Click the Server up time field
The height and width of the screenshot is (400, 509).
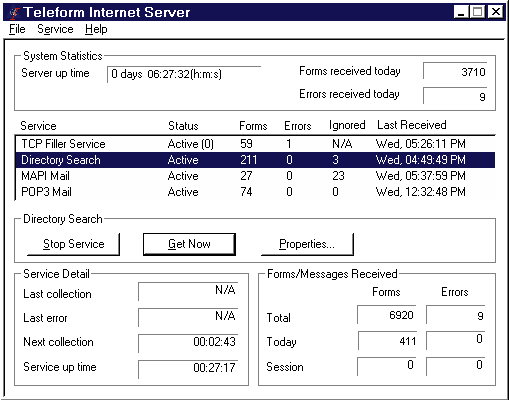[x=184, y=74]
